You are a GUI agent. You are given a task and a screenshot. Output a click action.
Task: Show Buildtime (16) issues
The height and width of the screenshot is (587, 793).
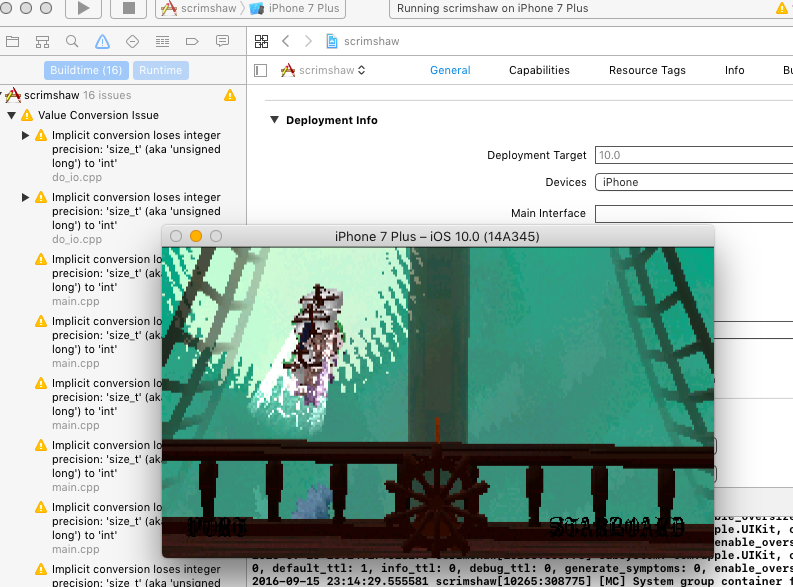(86, 70)
